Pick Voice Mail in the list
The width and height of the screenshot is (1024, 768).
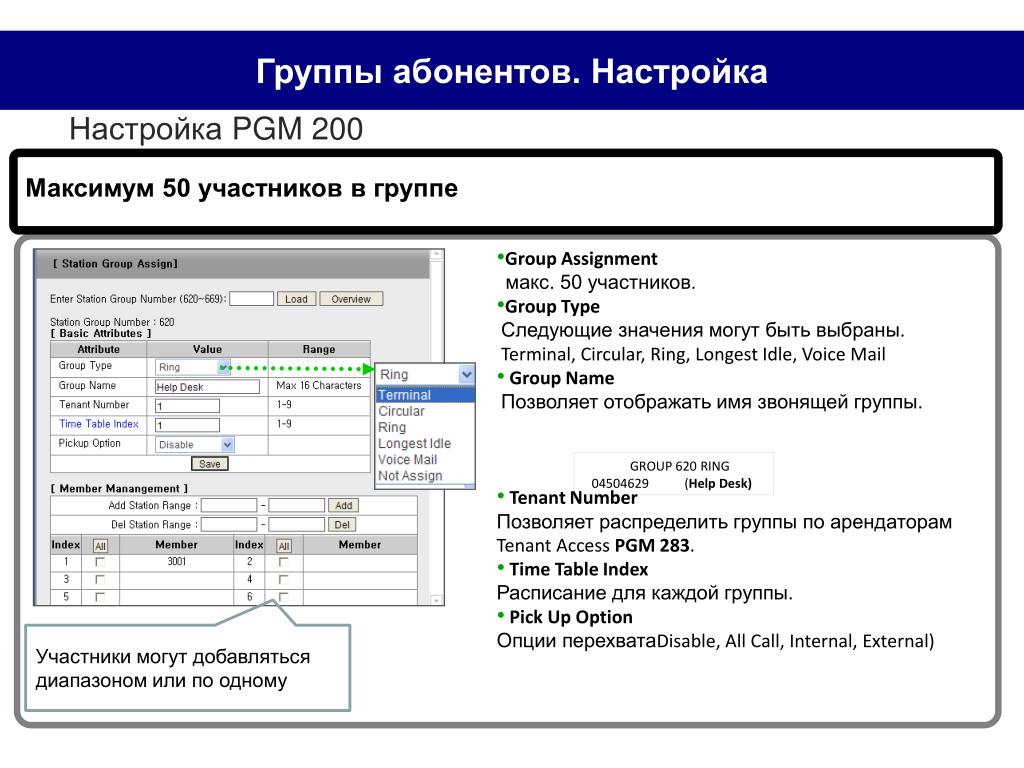tap(425, 460)
